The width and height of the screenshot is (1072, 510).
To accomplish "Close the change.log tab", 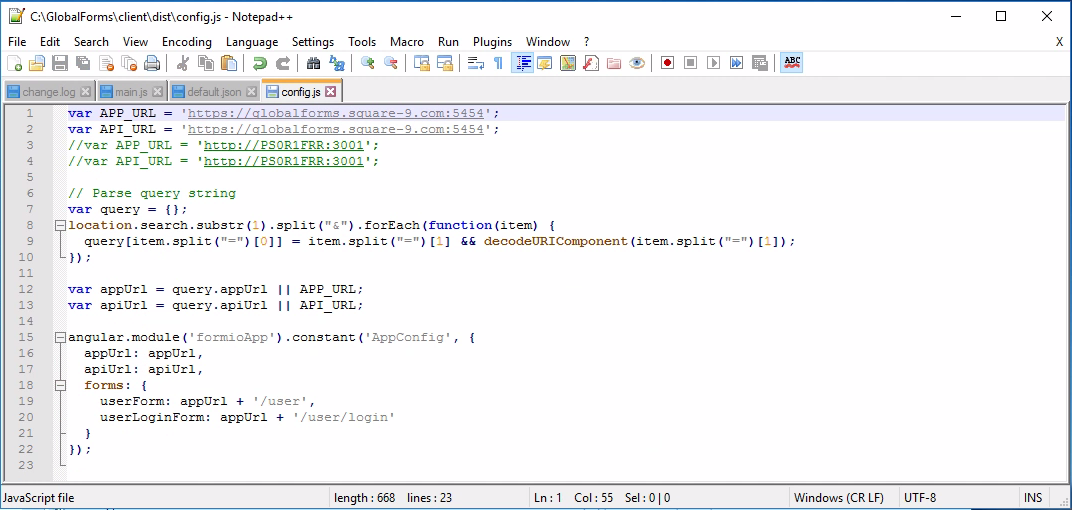I will tap(86, 92).
